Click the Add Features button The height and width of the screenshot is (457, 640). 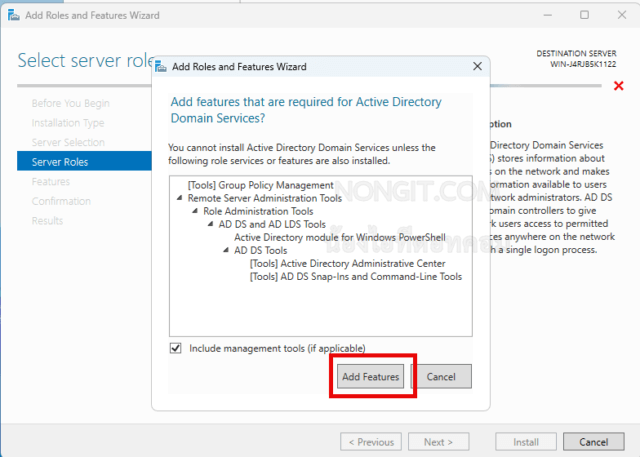coord(370,376)
